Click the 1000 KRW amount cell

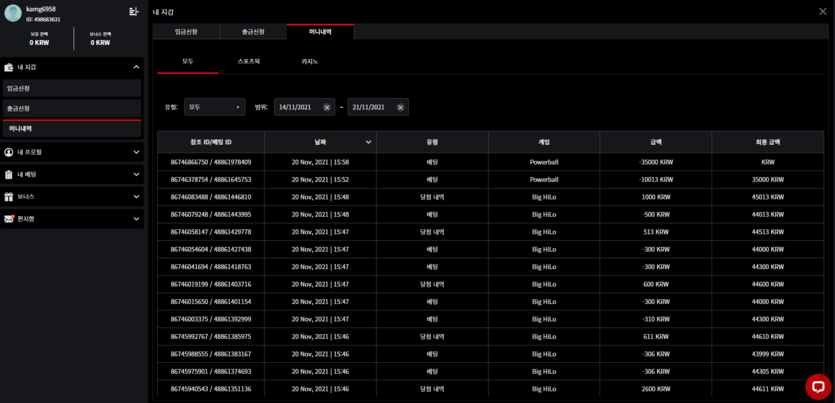click(656, 197)
